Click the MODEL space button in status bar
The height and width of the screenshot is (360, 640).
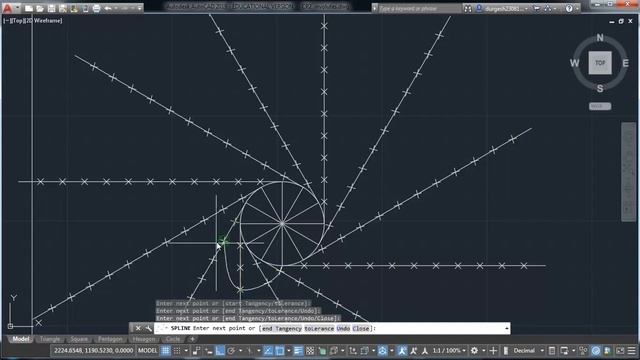coord(148,351)
